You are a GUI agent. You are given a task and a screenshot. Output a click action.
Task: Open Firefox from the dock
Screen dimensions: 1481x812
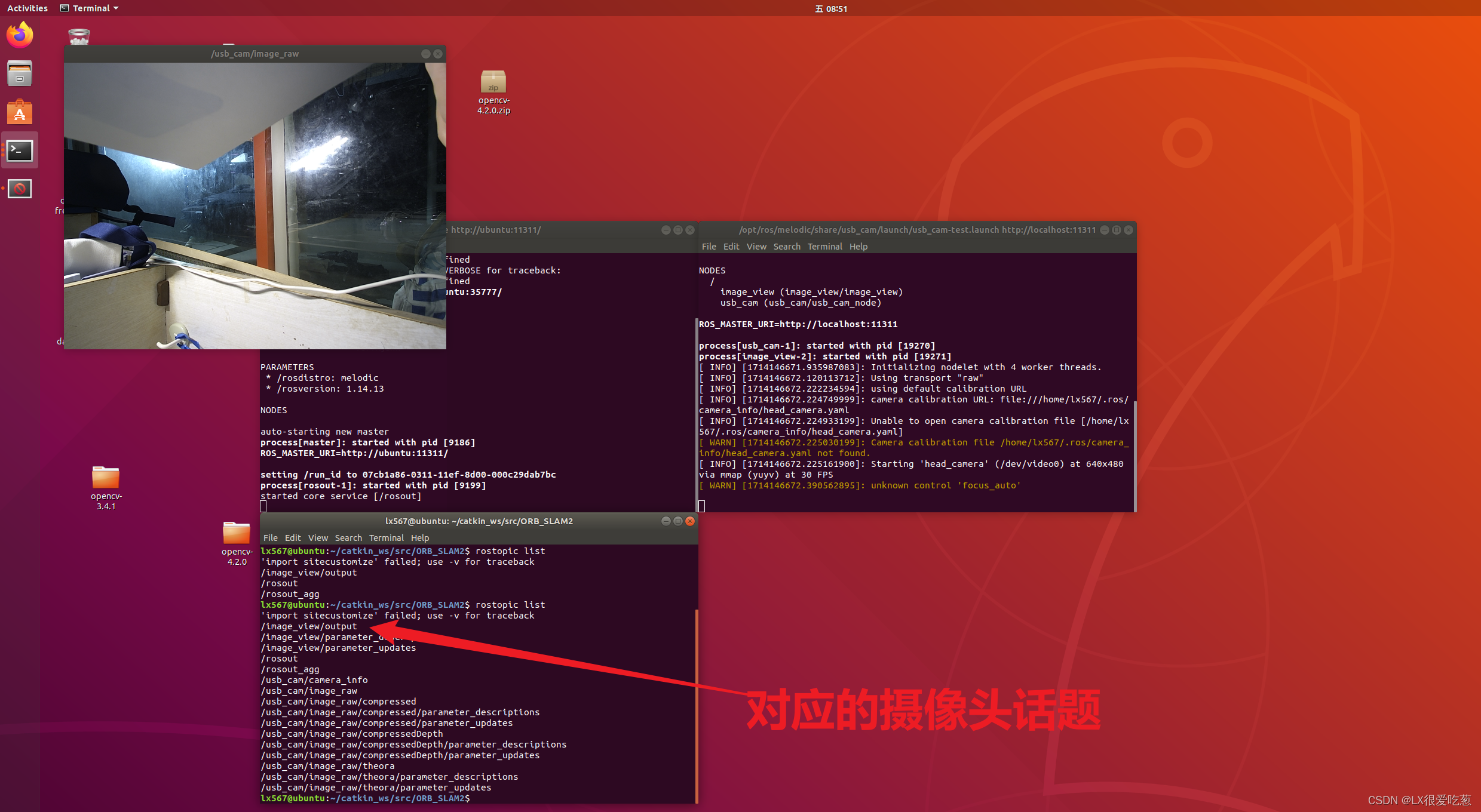click(x=20, y=35)
